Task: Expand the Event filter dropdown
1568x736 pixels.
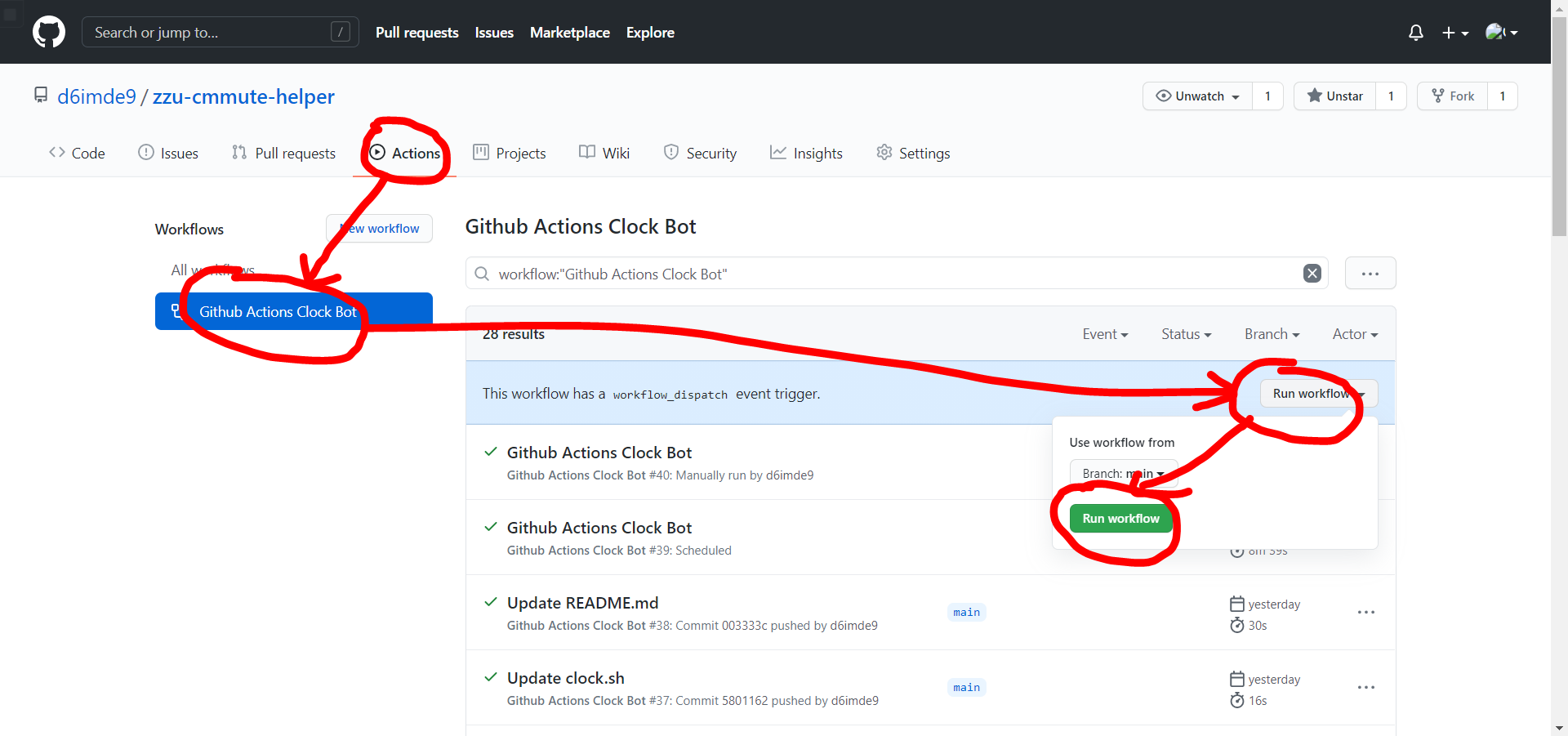Action: point(1105,334)
